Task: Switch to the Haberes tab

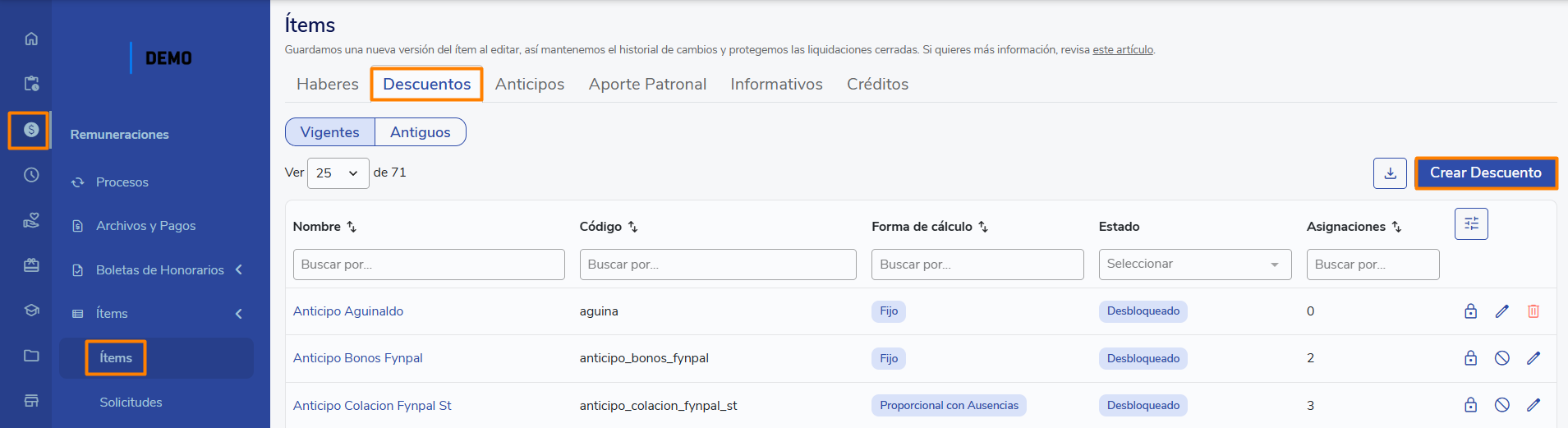Action: click(x=327, y=85)
